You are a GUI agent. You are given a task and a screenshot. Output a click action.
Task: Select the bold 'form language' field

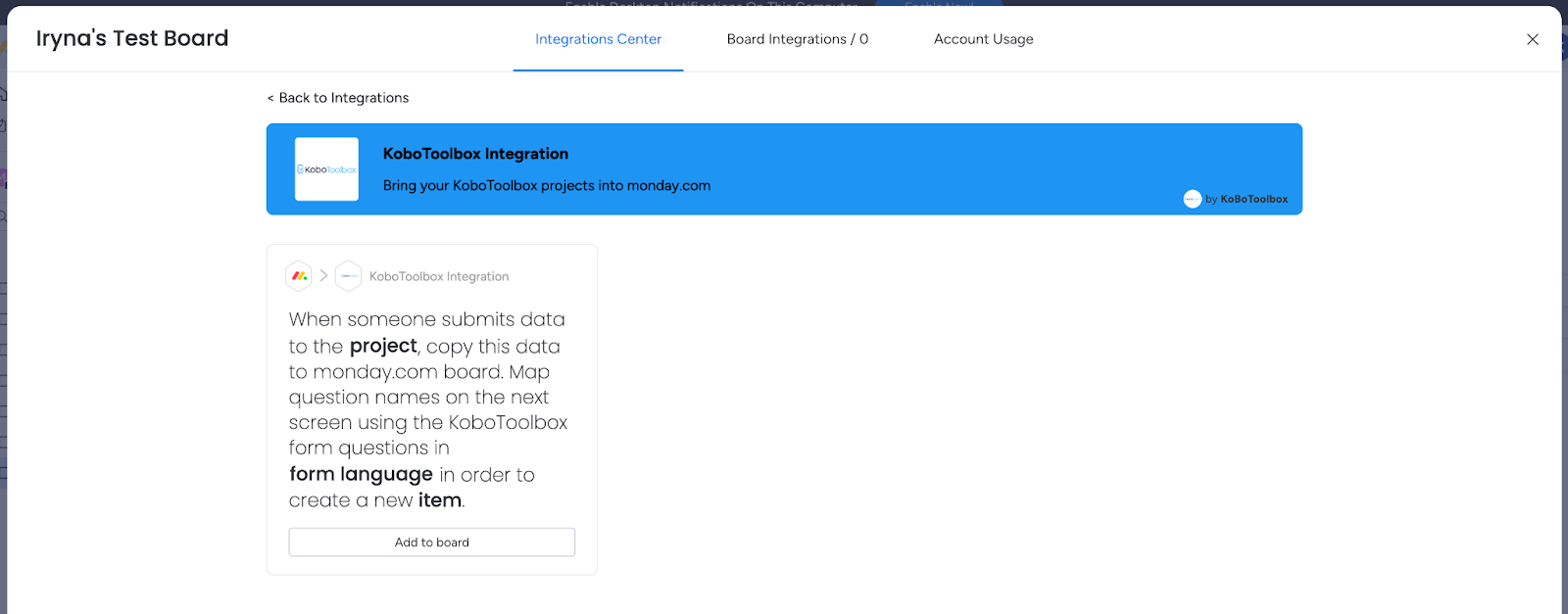[361, 474]
